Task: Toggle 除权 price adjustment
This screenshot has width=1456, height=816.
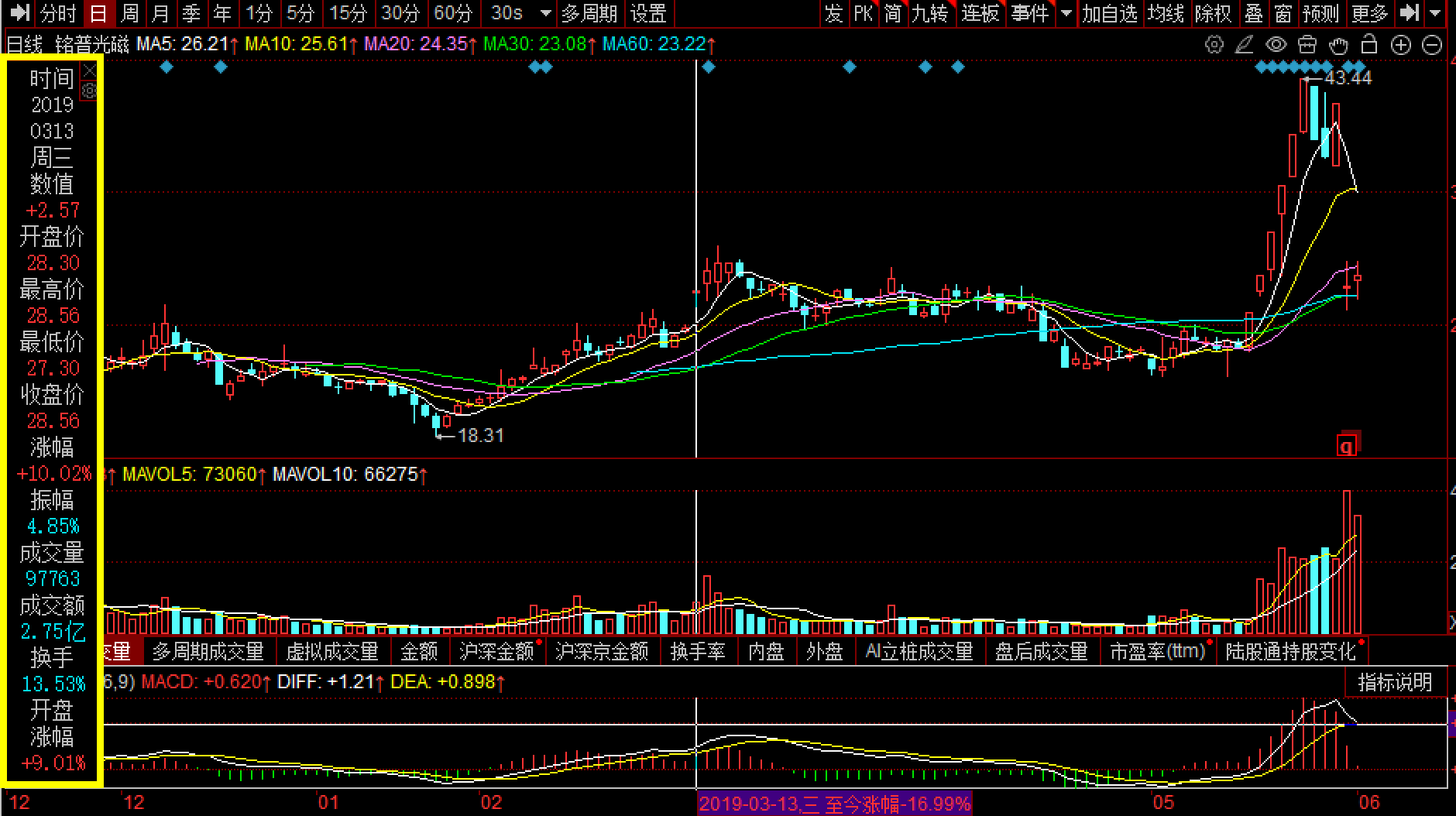Action: 1213,13
